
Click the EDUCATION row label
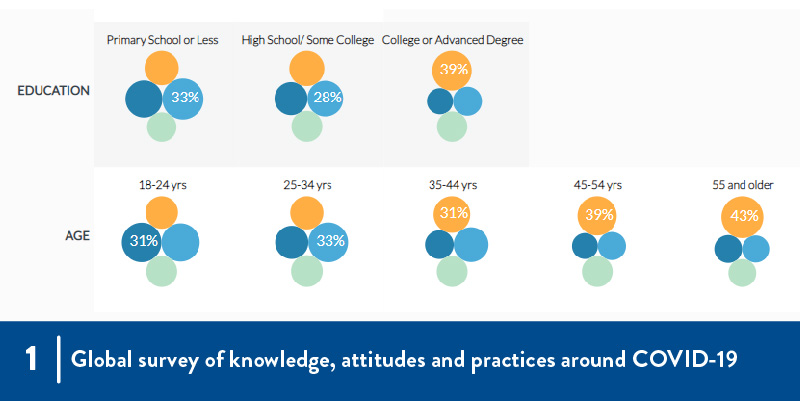point(54,91)
